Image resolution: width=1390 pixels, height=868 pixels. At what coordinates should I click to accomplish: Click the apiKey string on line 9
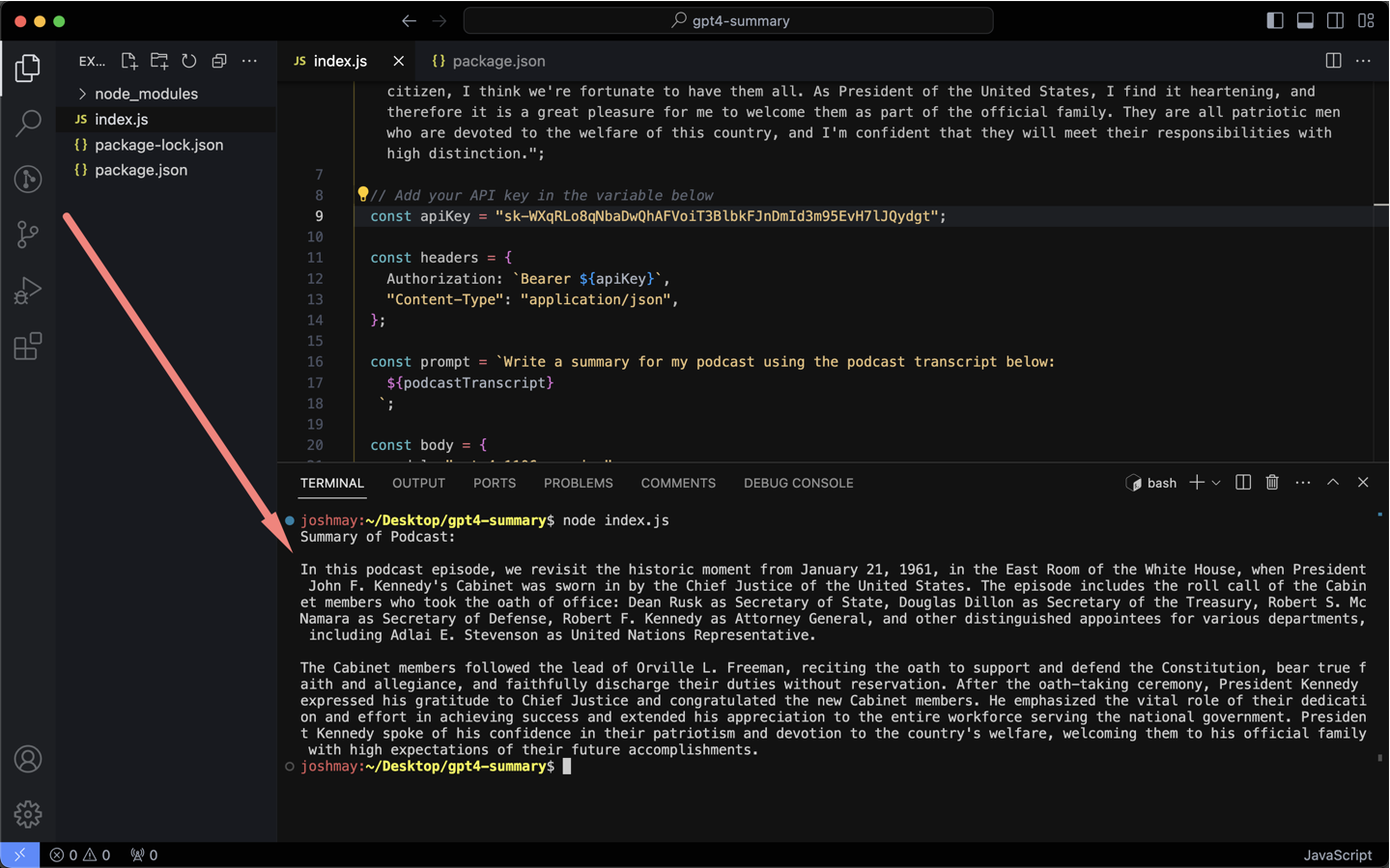(x=717, y=216)
